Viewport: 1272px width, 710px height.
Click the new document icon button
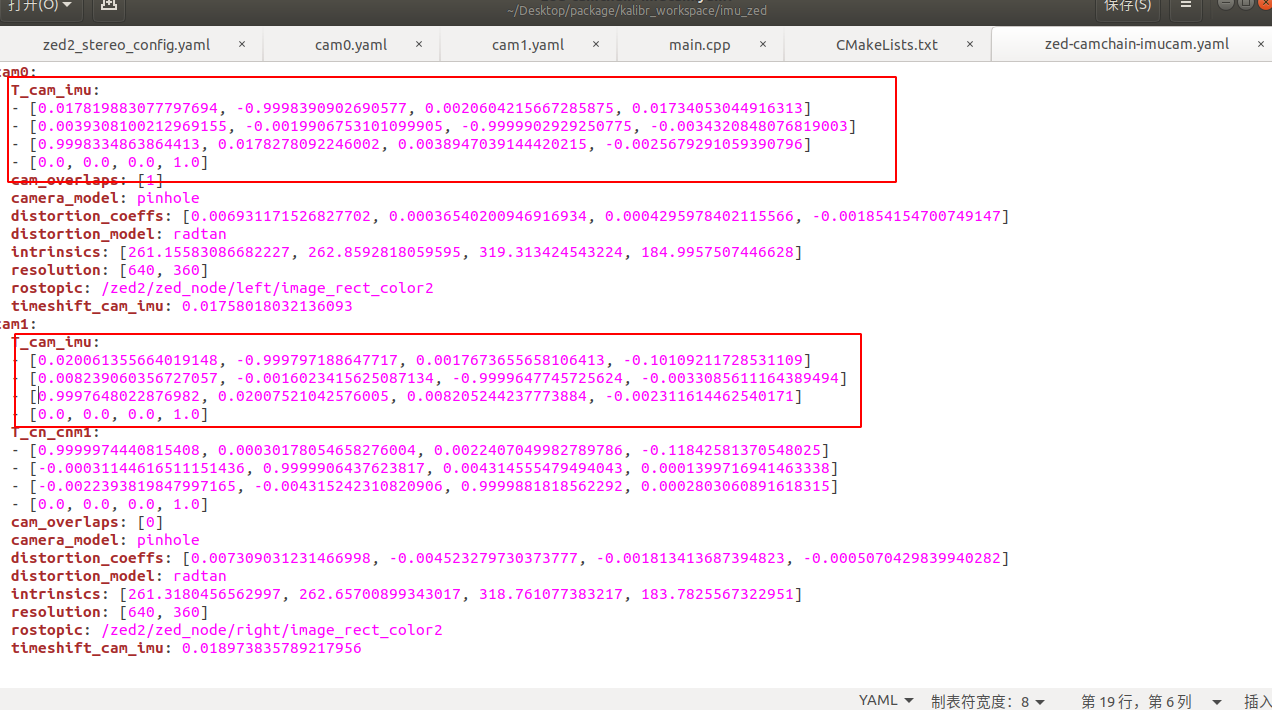[108, 7]
